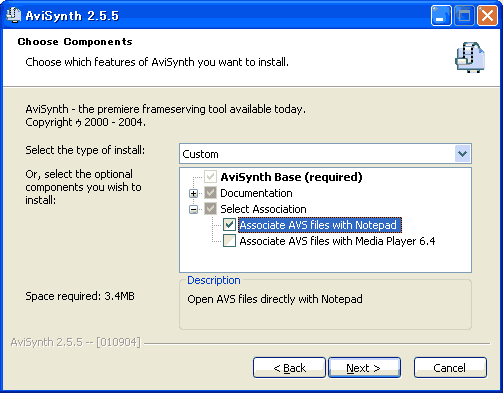The image size is (503, 393).
Task: Click the 'AviSynth 2.5.5 -- [010904]' branding text
Action: pyautogui.click(x=76, y=342)
